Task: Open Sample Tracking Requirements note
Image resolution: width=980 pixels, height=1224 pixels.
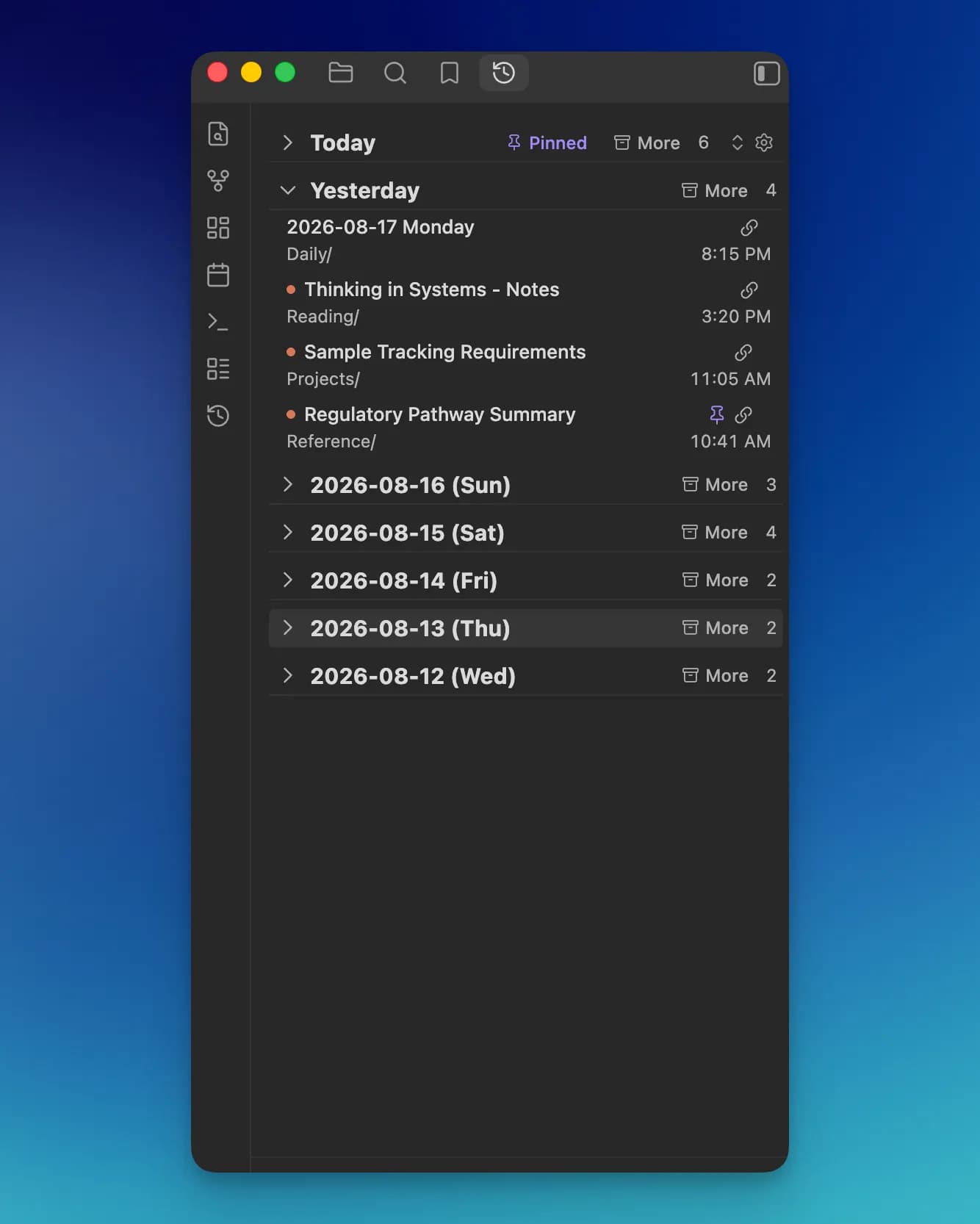Action: point(445,352)
